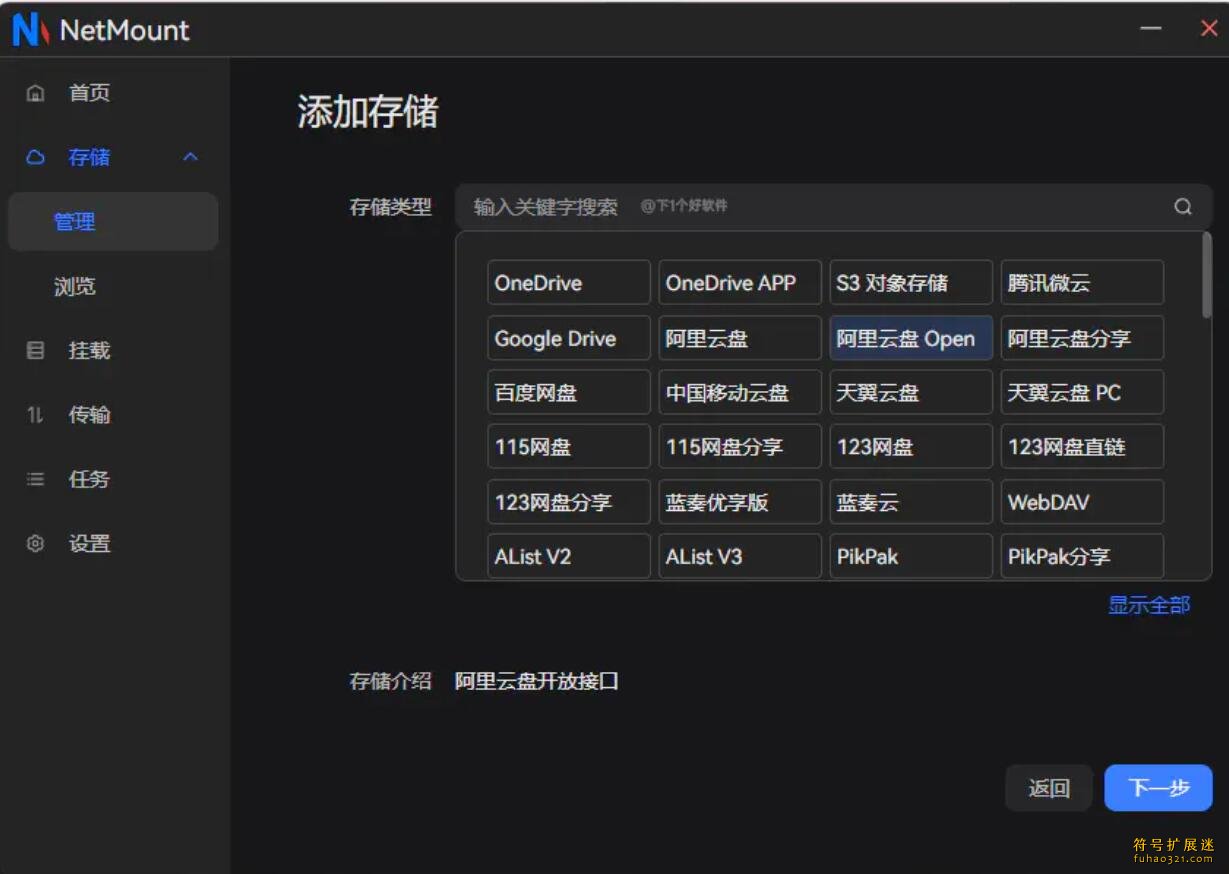
Task: Select the OneDrive storage type
Action: [x=568, y=282]
